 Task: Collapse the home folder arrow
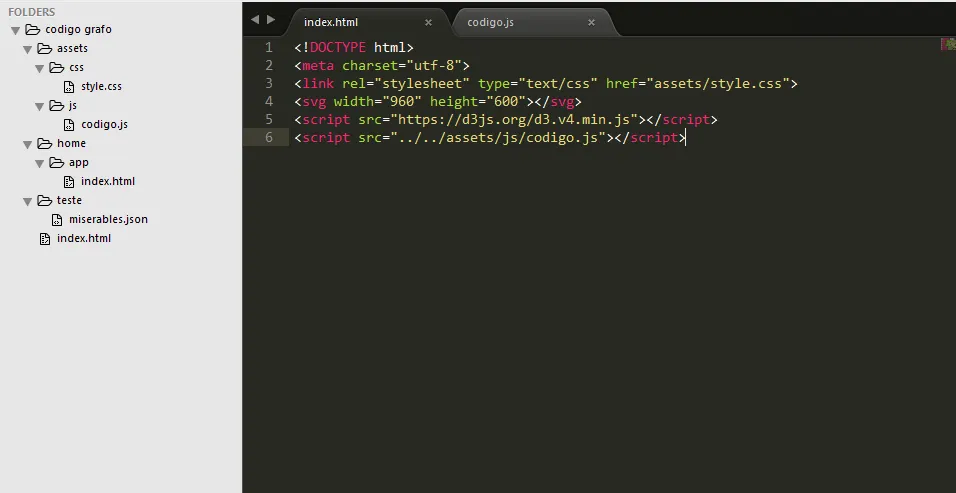pos(28,144)
